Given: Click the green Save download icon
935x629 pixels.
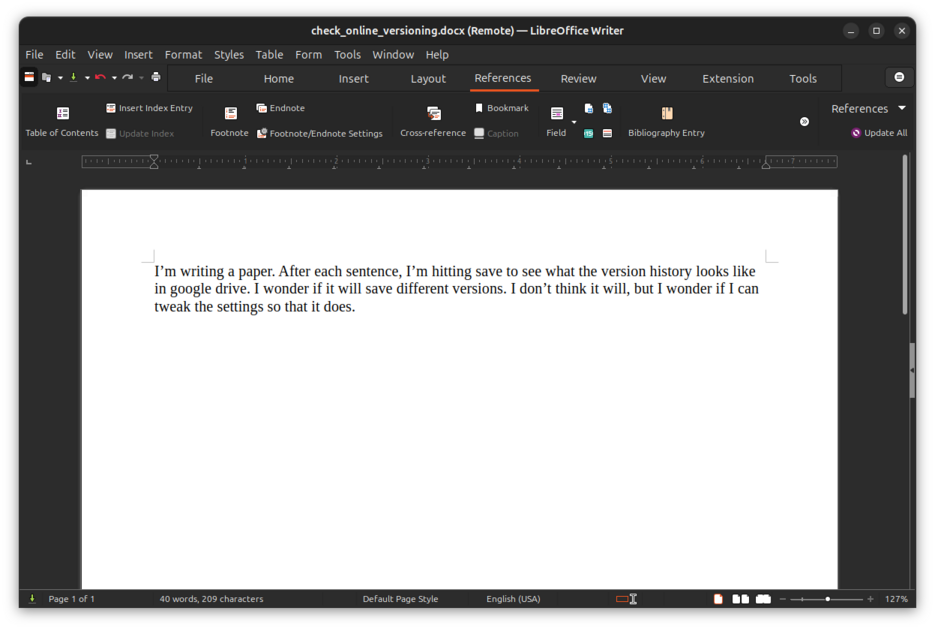Looking at the screenshot, I should (73, 77).
